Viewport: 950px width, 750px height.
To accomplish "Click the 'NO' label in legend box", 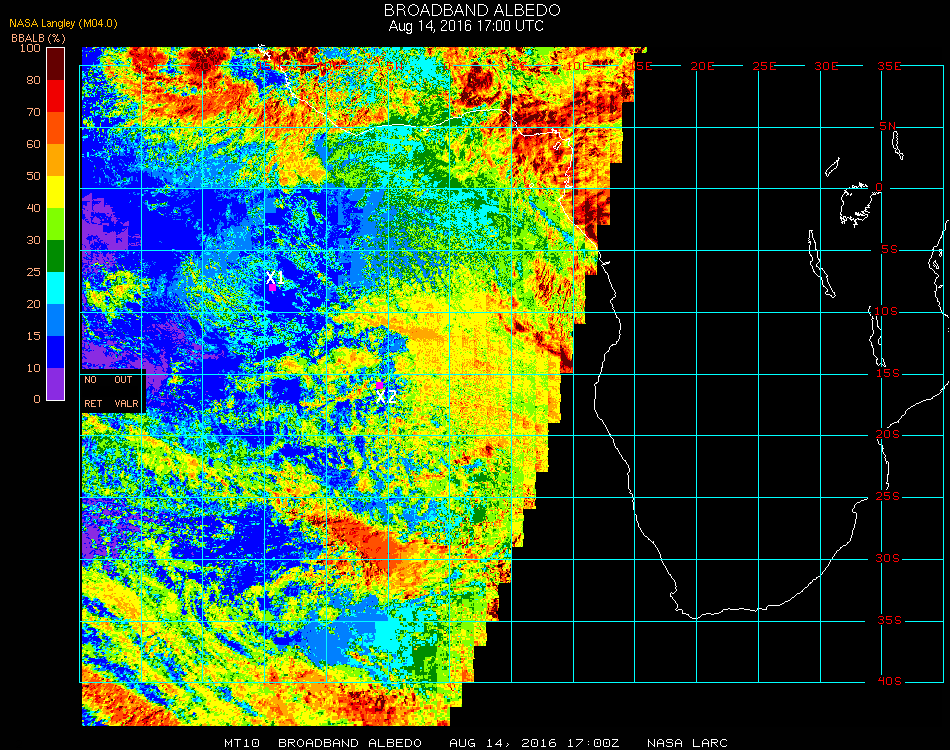I will coord(90,380).
